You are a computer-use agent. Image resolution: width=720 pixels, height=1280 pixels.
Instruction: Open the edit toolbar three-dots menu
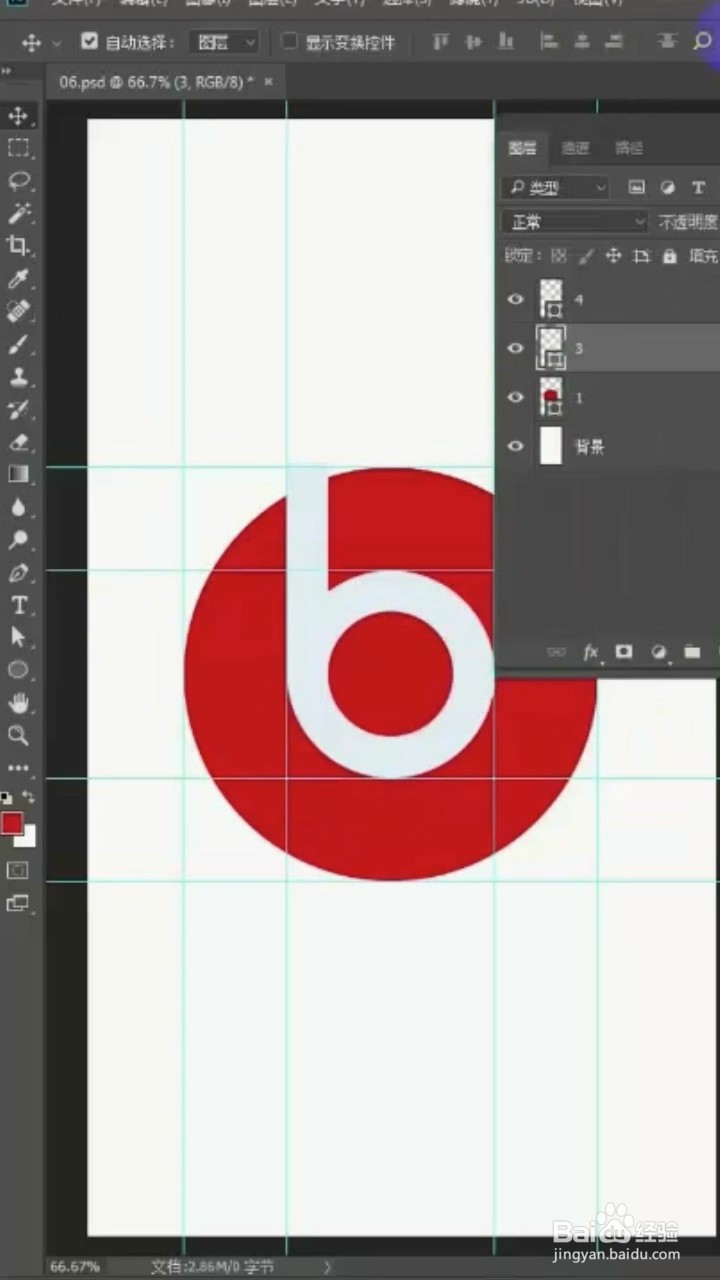[x=18, y=768]
